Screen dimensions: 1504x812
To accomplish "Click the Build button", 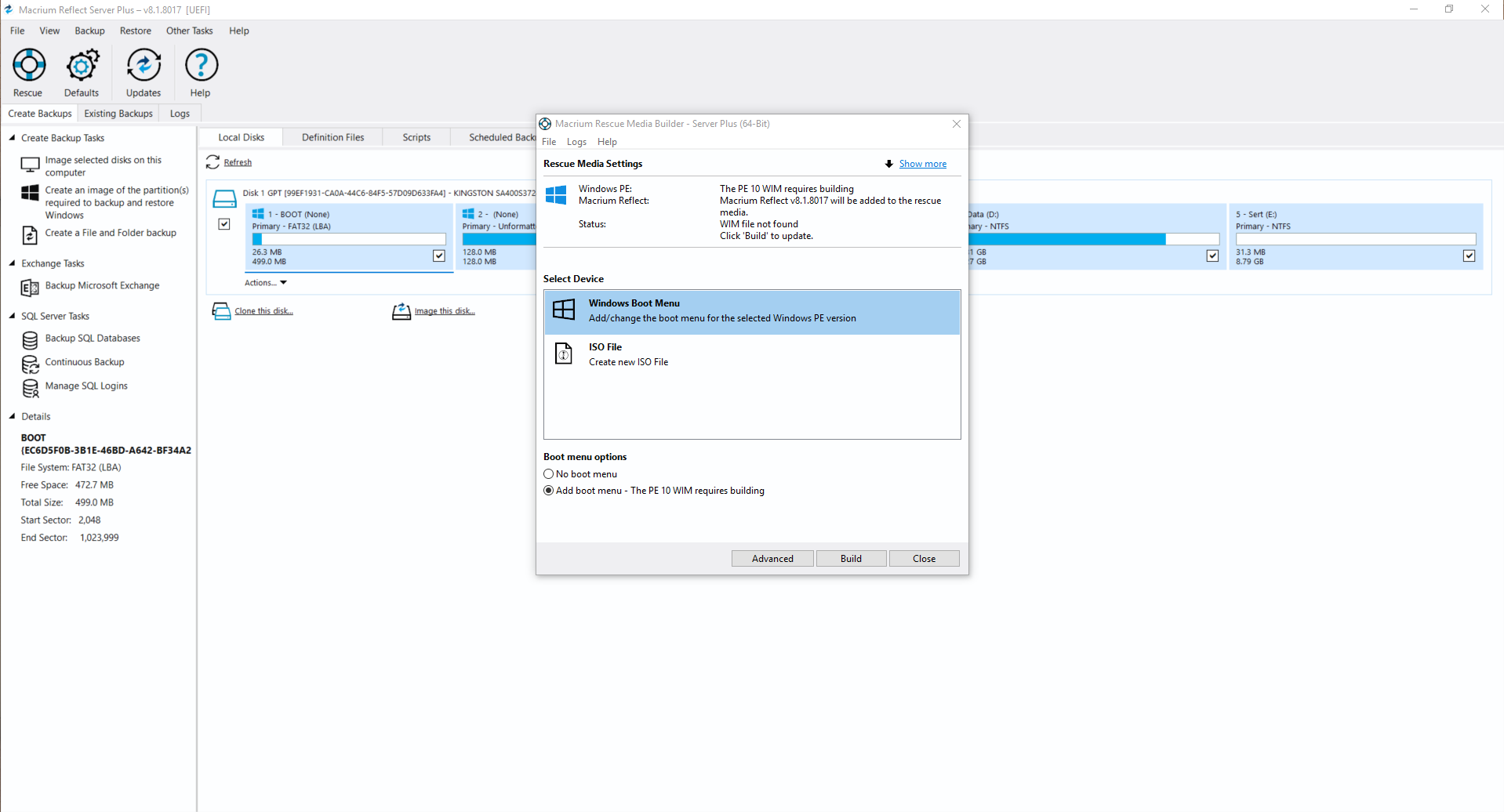I will pyautogui.click(x=851, y=559).
